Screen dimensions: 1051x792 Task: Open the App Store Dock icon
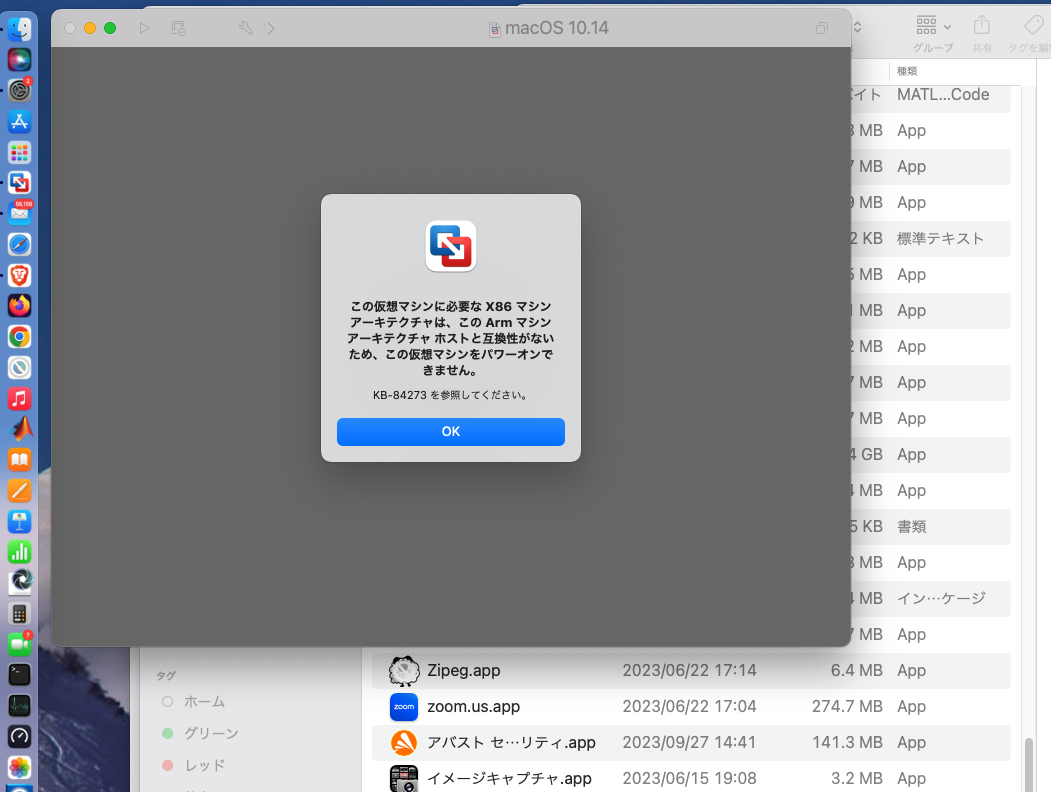[19, 121]
